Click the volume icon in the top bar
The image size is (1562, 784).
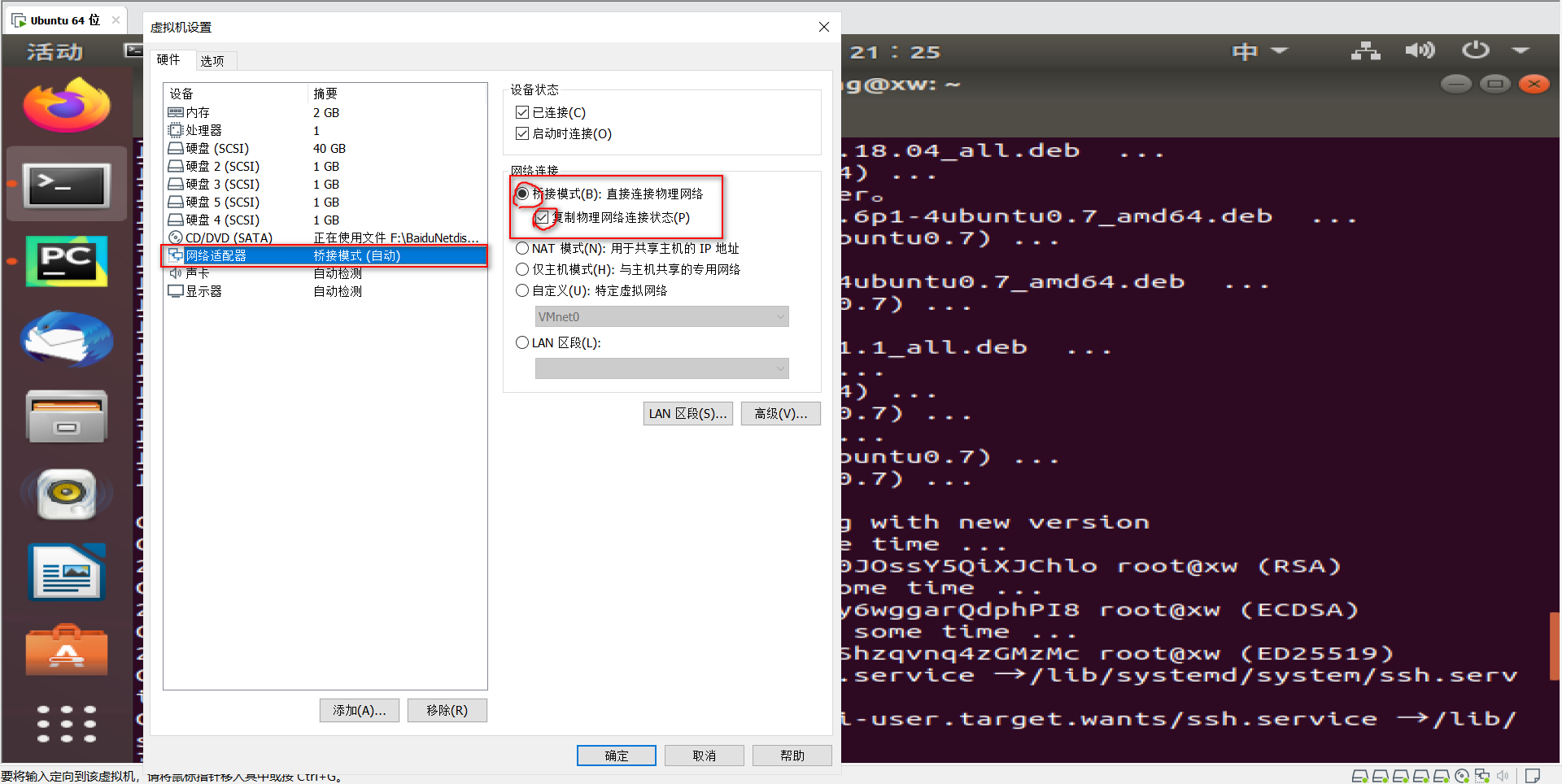click(1419, 50)
